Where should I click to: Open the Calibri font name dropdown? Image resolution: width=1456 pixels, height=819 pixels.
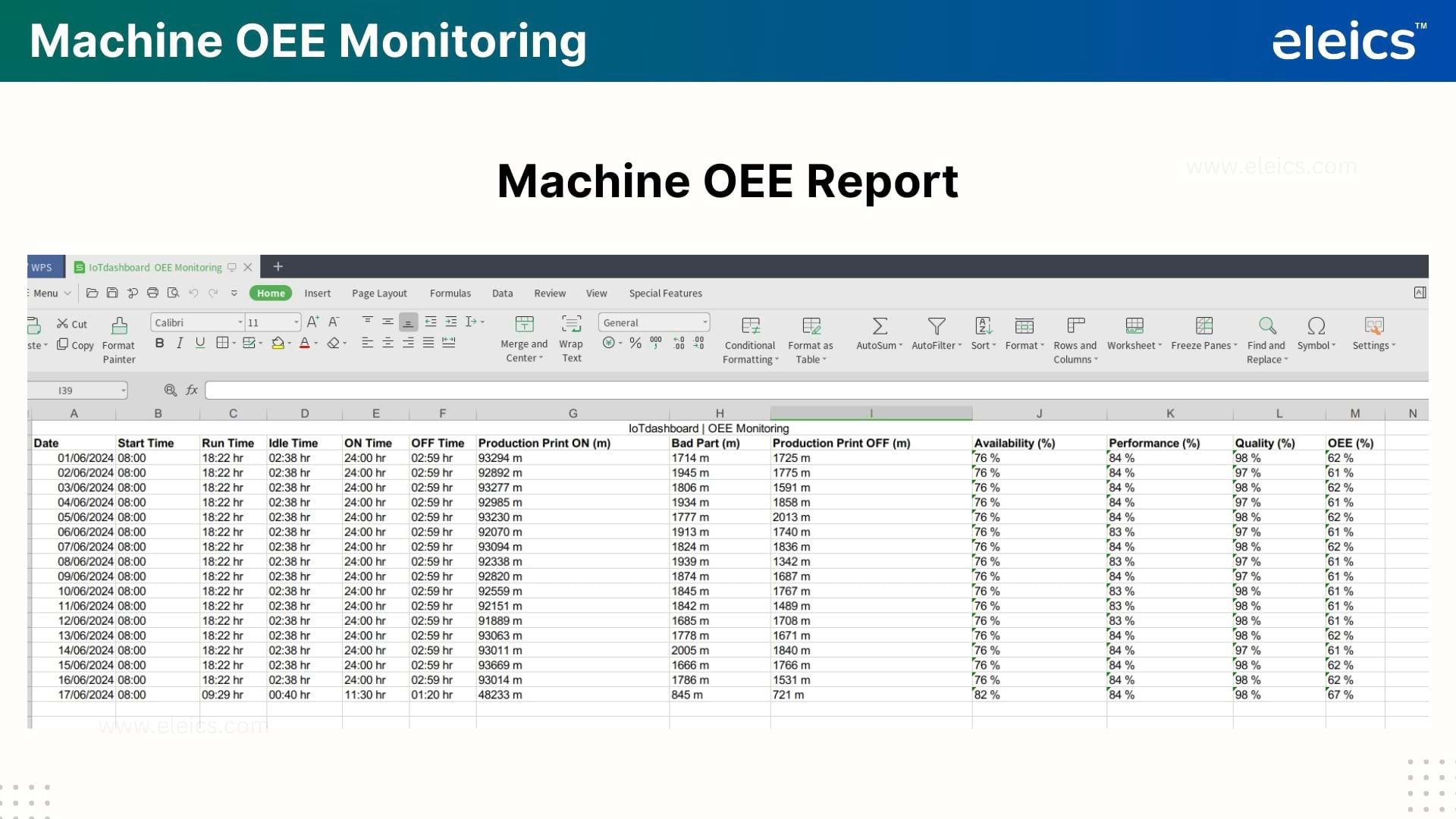pyautogui.click(x=240, y=322)
